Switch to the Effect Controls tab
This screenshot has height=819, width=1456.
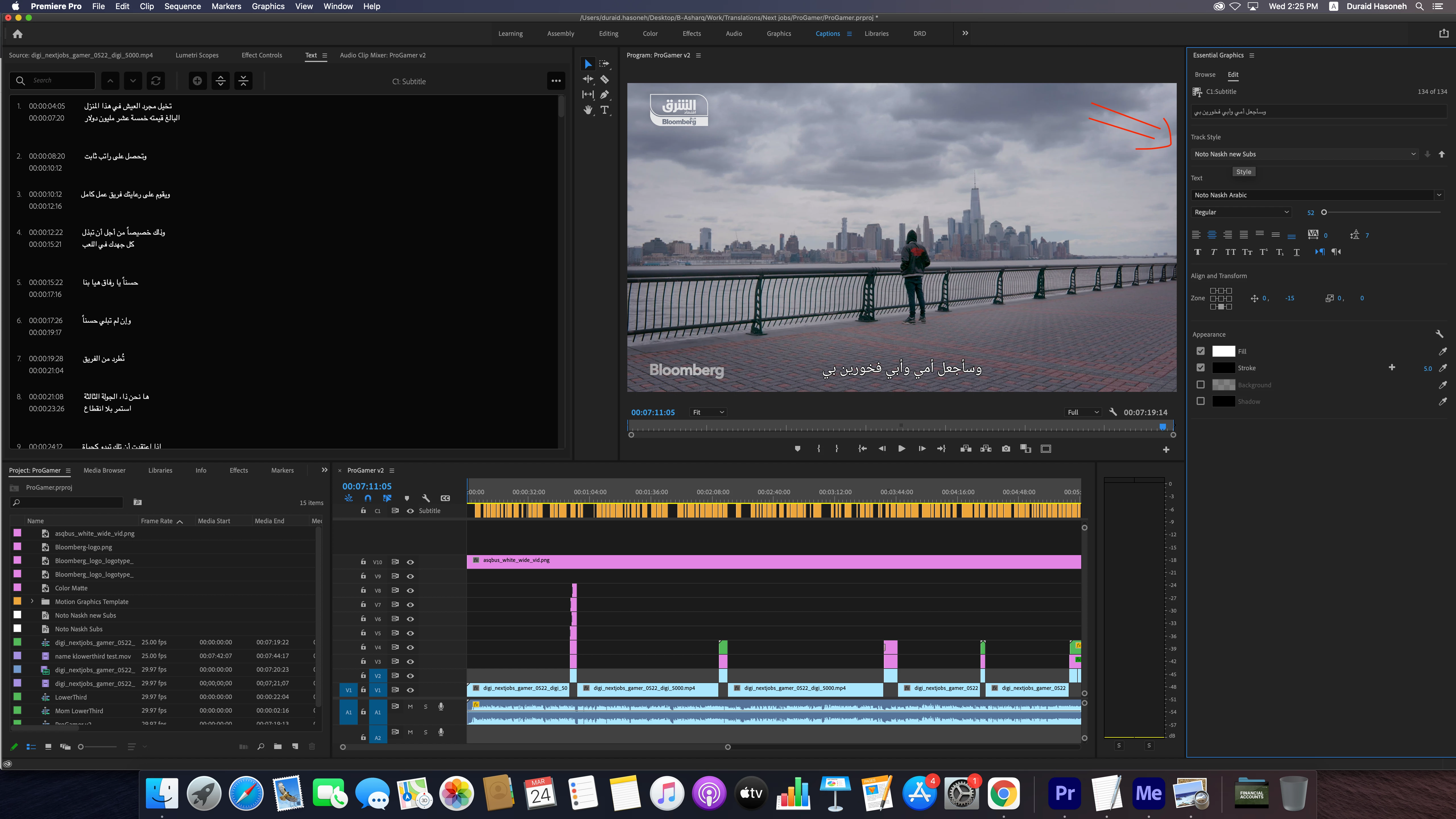coord(261,55)
